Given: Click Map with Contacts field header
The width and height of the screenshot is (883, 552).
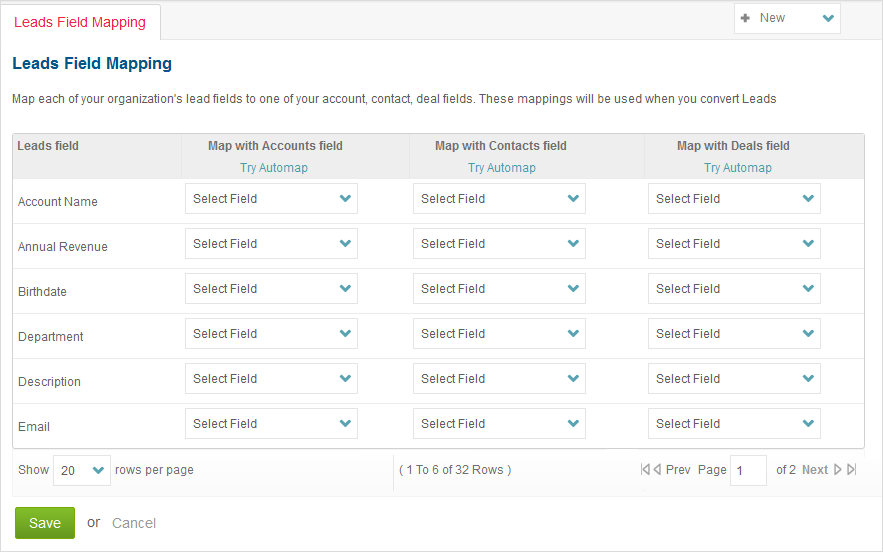Looking at the screenshot, I should click(x=501, y=146).
